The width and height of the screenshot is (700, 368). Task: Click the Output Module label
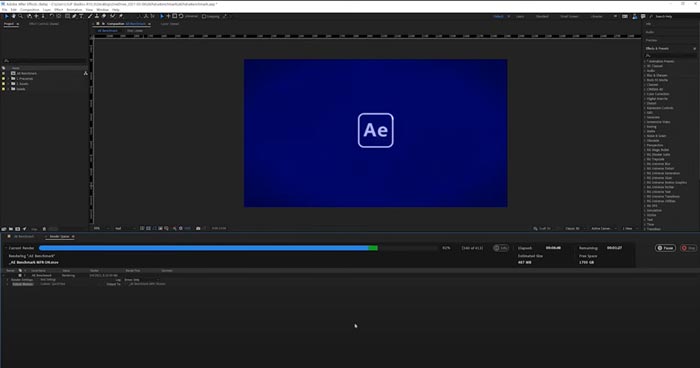pyautogui.click(x=22, y=284)
